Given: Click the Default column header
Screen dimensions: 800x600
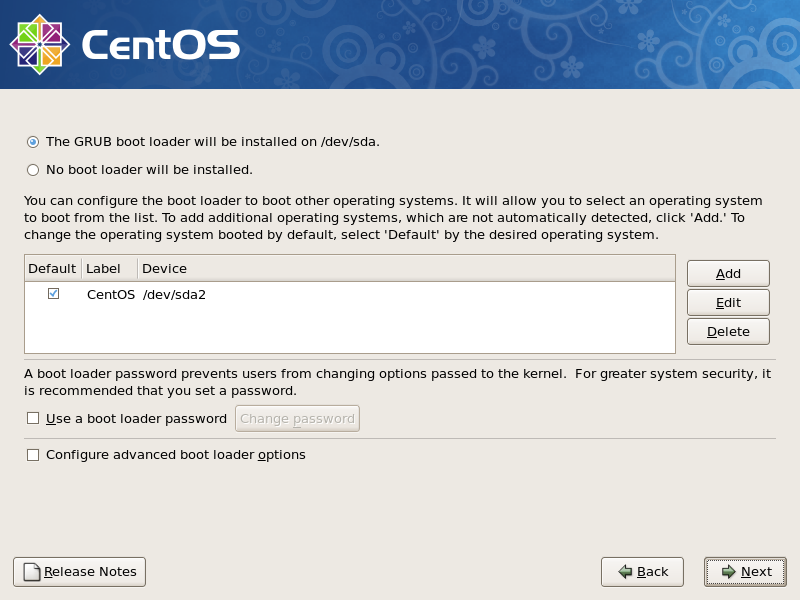Looking at the screenshot, I should click(x=53, y=268).
